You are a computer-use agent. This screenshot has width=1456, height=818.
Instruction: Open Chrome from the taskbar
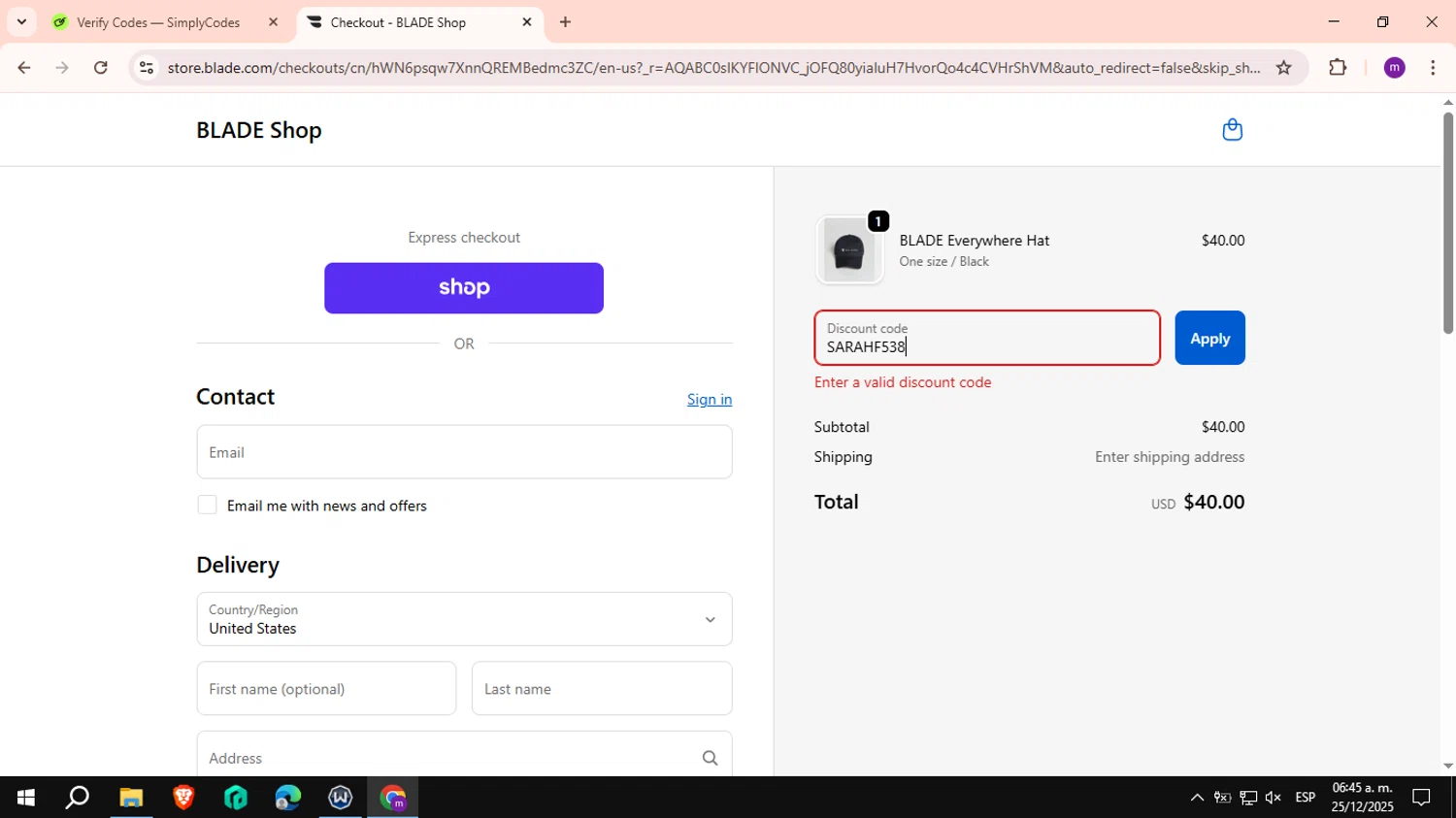coord(393,798)
